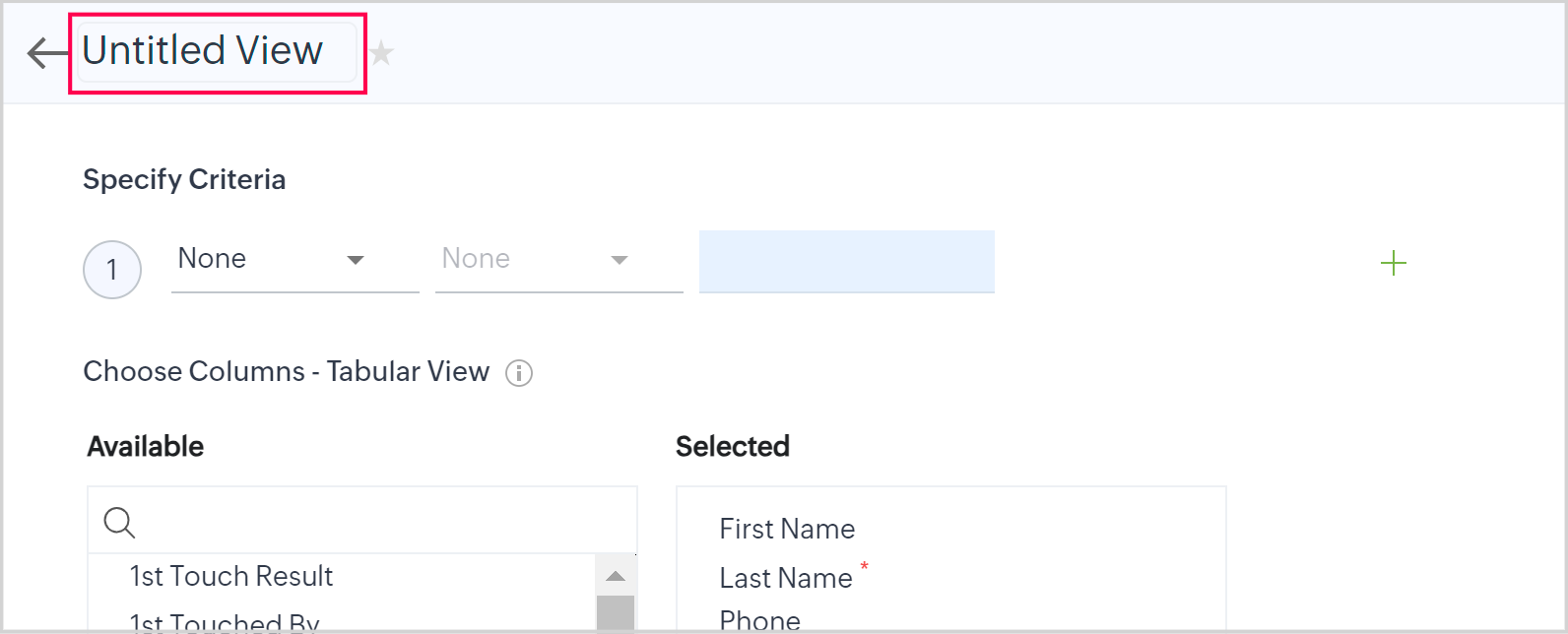The image size is (1568, 634).
Task: Click the Choose Columns - Tabular View label
Action: (286, 371)
